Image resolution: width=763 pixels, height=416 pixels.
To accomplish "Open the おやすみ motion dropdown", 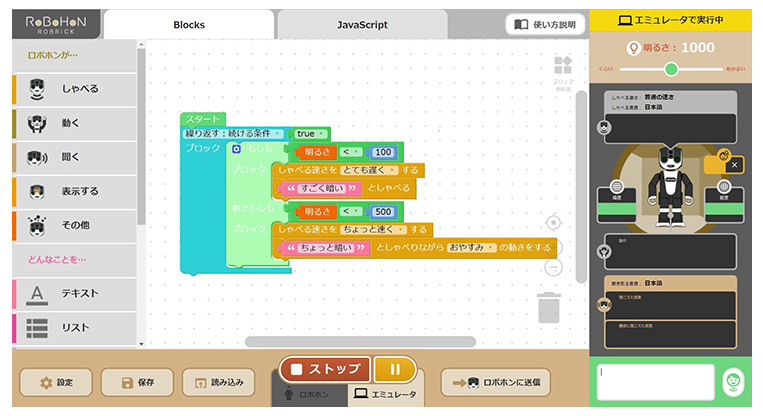I will [471, 247].
